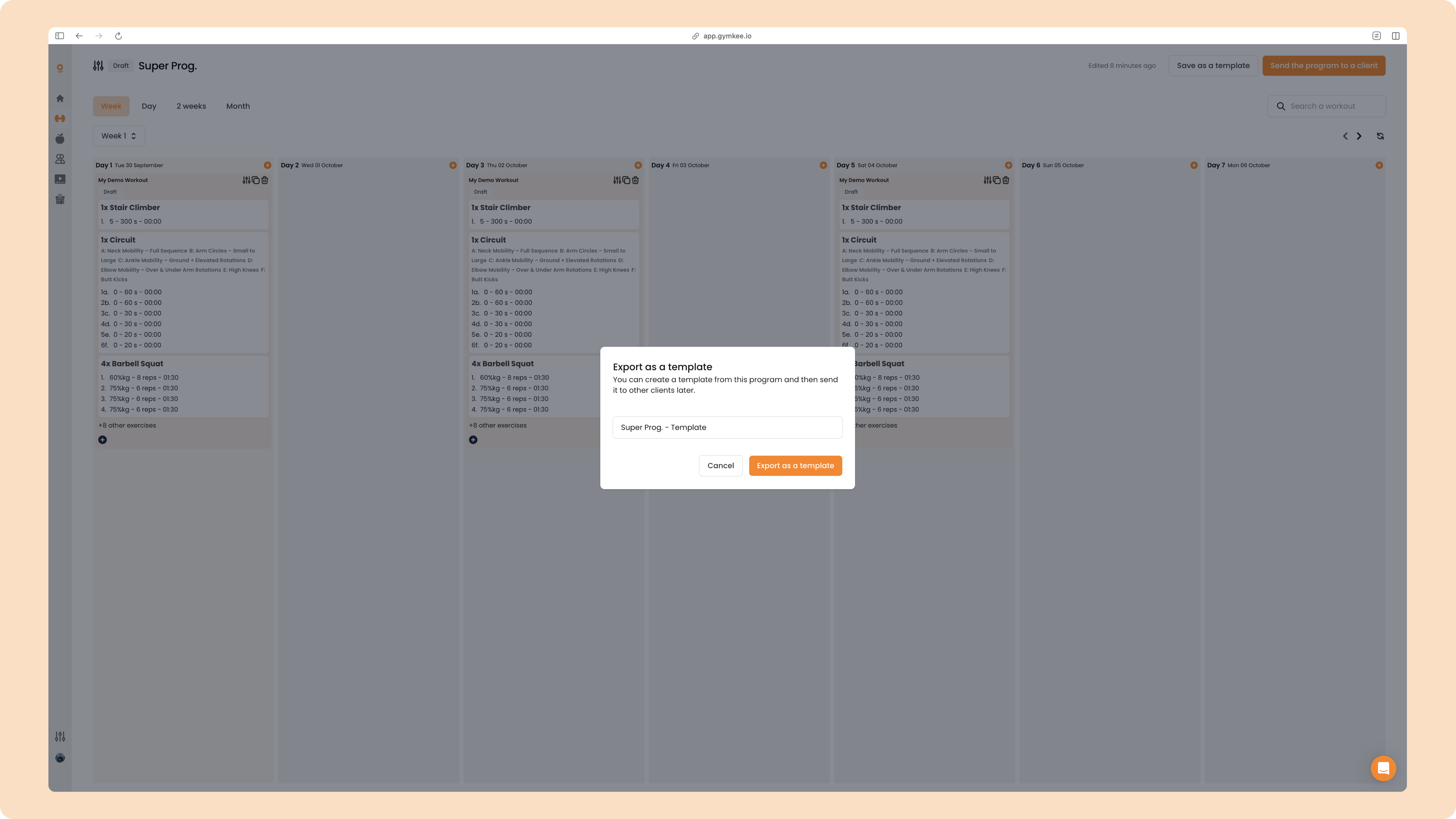The image size is (1456, 819).
Task: Duplicate Day 3 My Demo Workout
Action: (x=626, y=180)
